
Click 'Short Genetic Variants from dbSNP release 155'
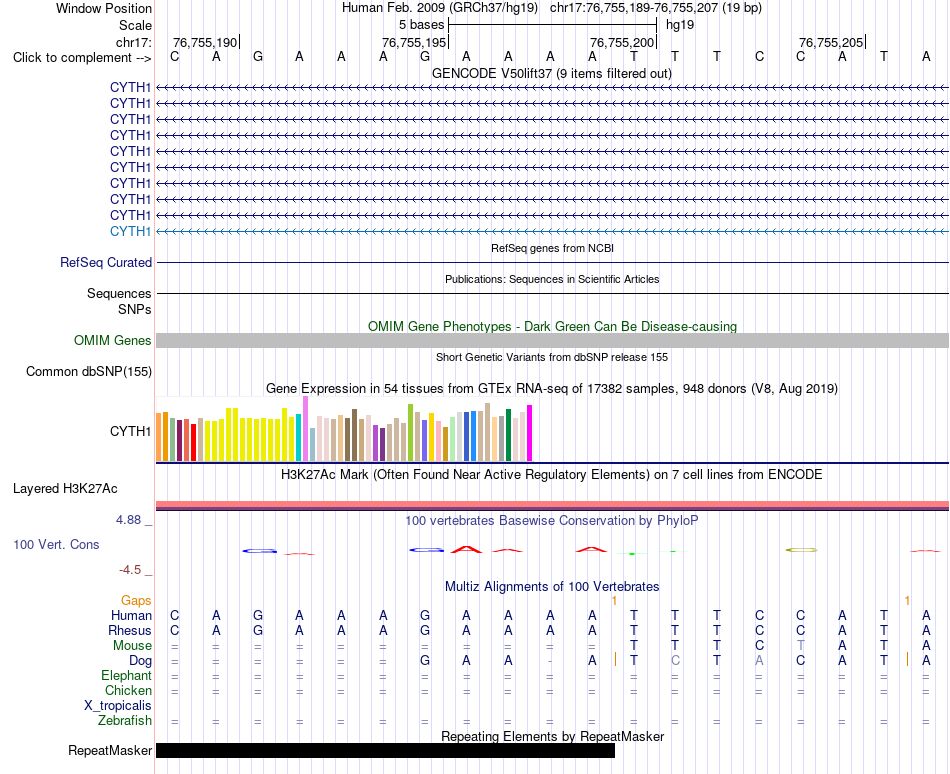pyautogui.click(x=552, y=357)
